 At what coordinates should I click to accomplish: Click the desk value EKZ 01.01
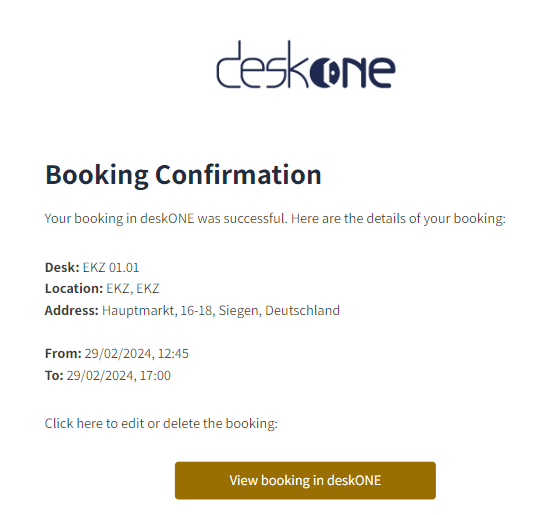(111, 267)
